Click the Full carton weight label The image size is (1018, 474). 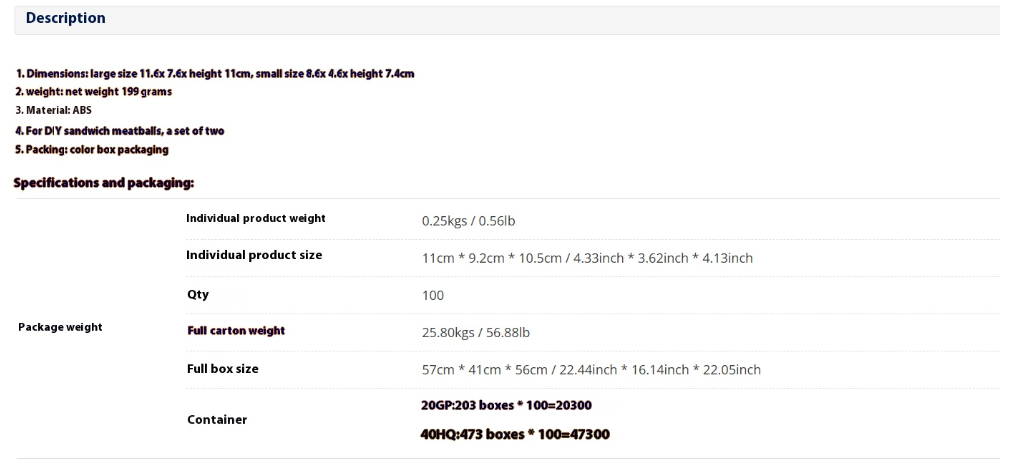point(236,331)
